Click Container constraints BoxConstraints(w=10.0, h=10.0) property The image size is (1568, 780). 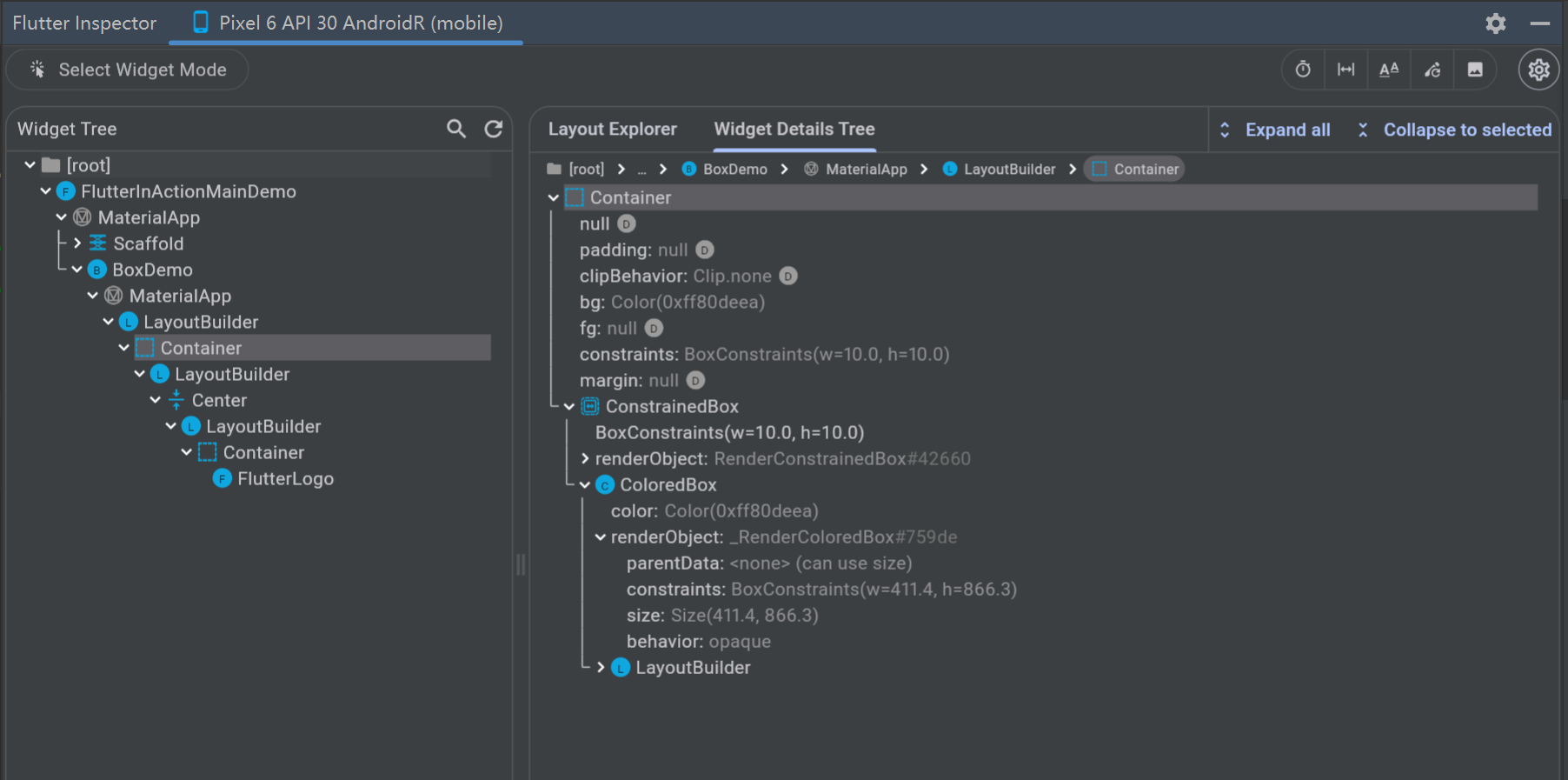764,354
